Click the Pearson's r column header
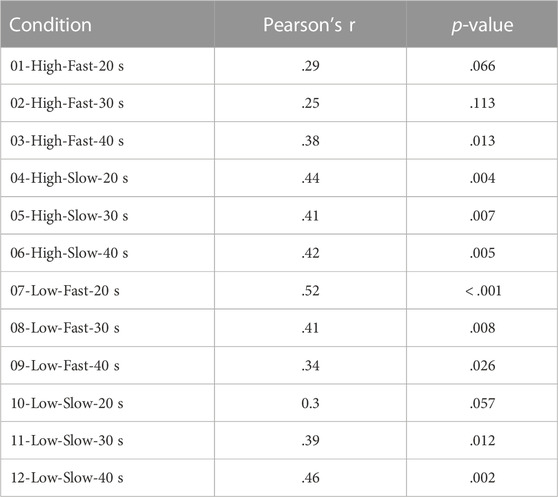This screenshot has width=558, height=497. [x=309, y=25]
